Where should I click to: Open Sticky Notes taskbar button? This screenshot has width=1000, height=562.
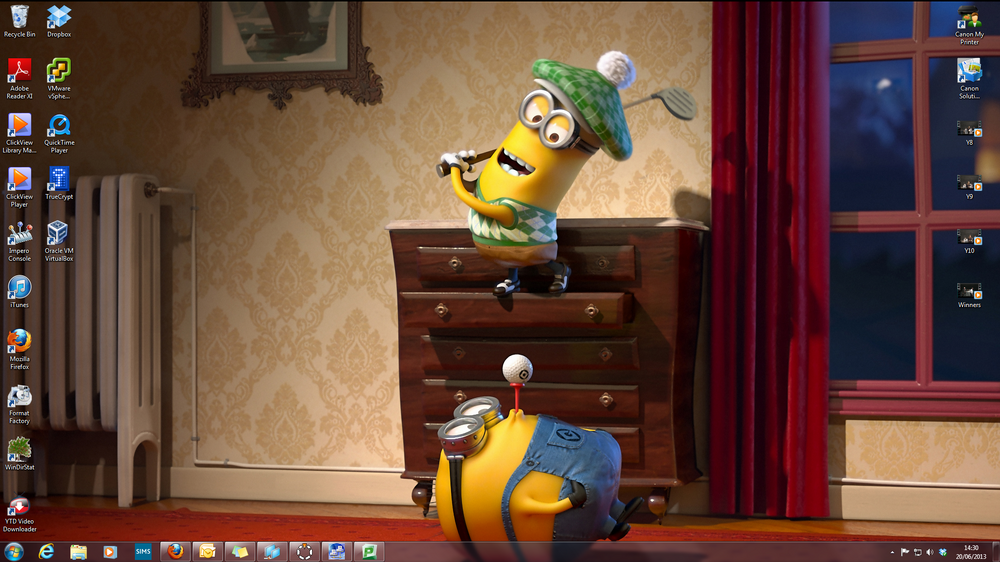tap(240, 552)
